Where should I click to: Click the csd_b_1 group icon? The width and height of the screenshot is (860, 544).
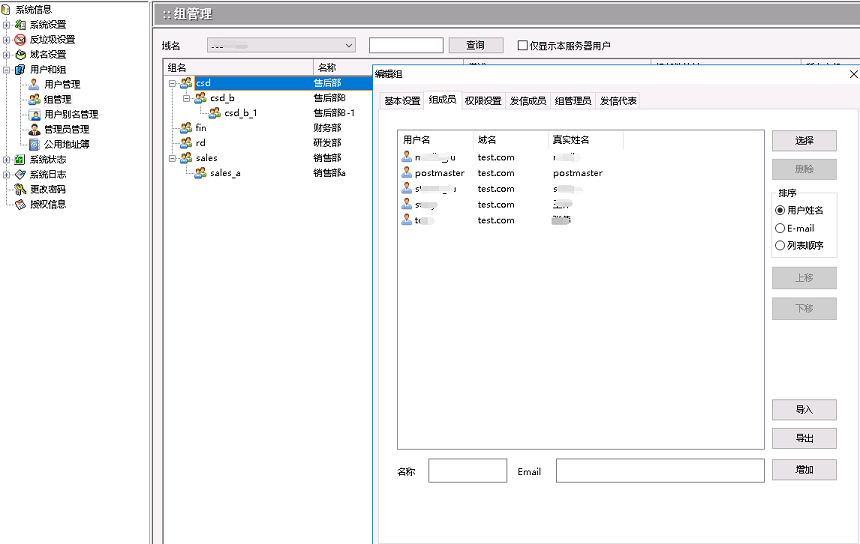coord(215,112)
